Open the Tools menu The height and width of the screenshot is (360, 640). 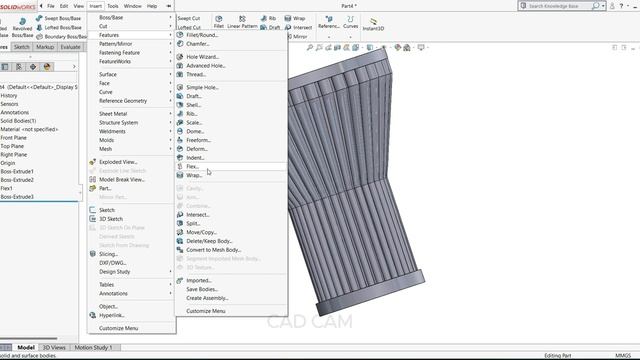[x=113, y=6]
